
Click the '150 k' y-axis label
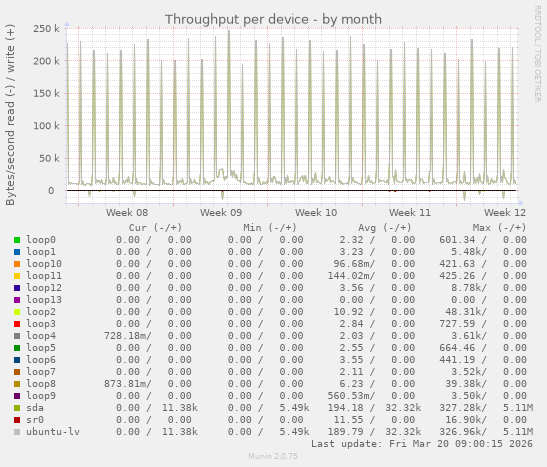[x=46, y=93]
